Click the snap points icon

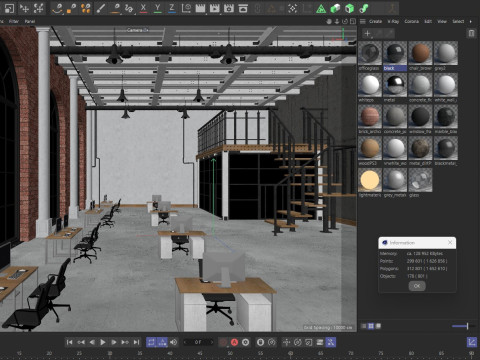point(293,8)
